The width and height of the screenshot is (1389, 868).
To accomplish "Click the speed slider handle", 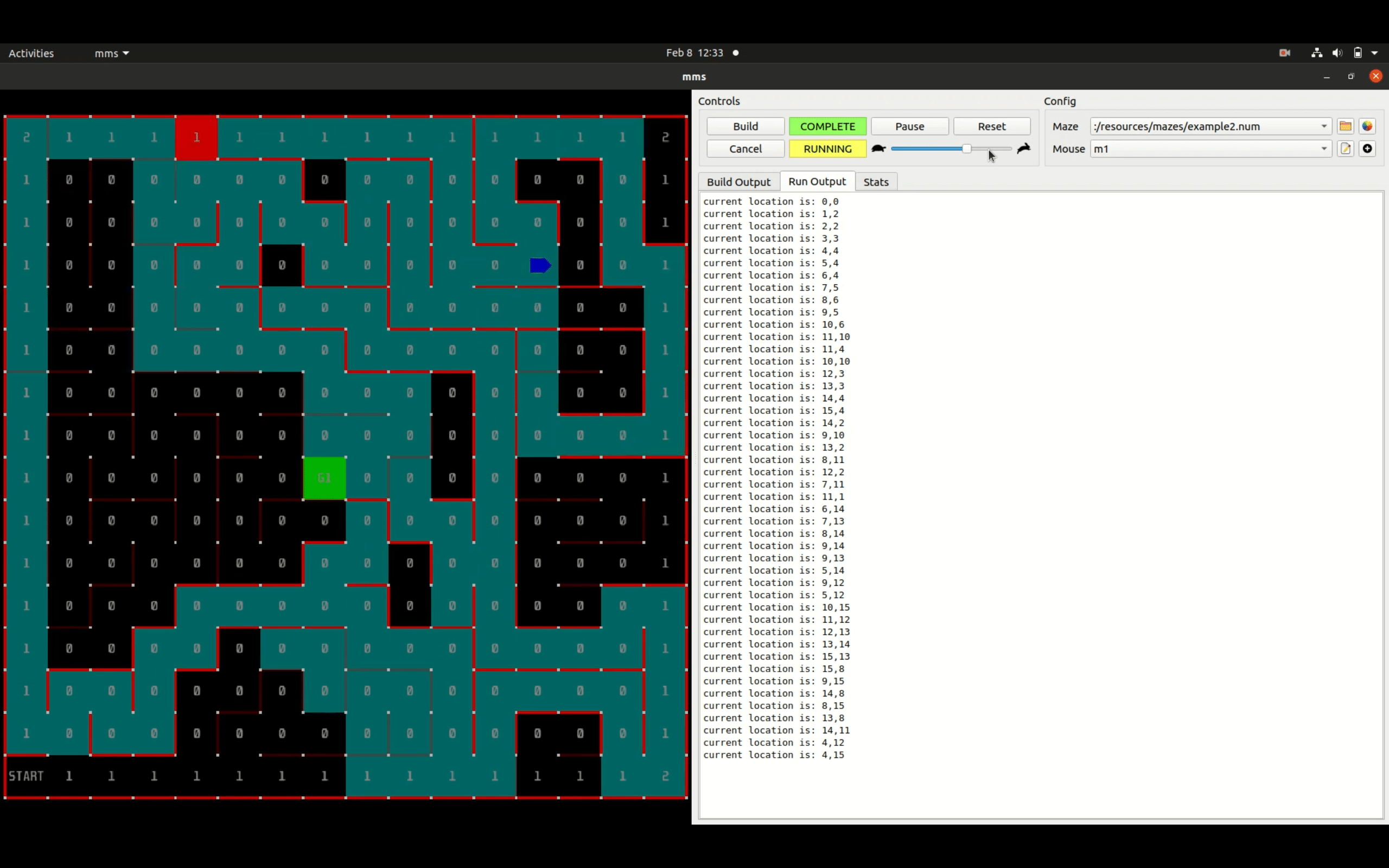I will 966,149.
